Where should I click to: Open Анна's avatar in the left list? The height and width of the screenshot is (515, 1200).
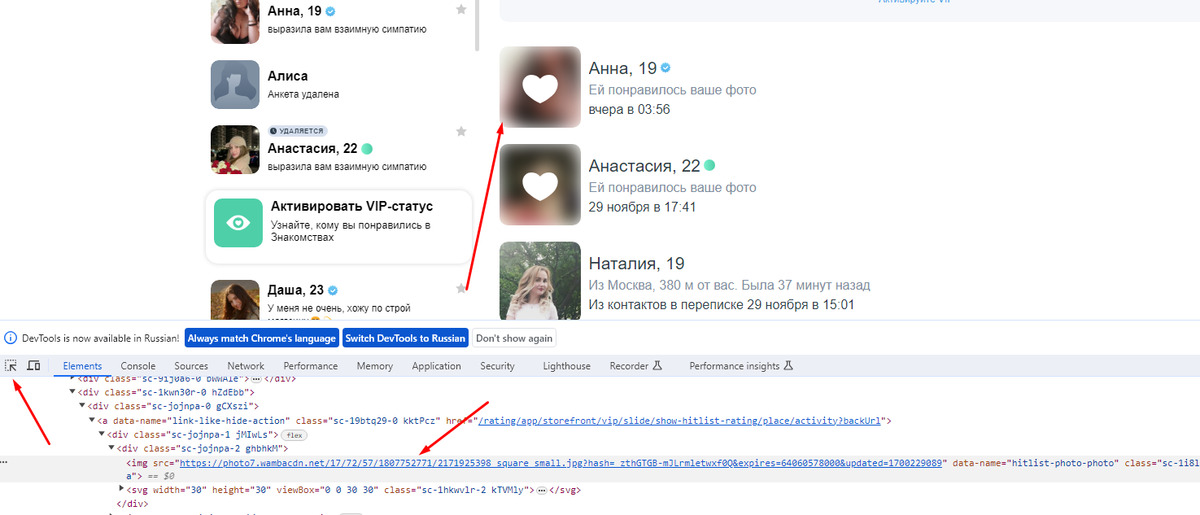(x=236, y=19)
